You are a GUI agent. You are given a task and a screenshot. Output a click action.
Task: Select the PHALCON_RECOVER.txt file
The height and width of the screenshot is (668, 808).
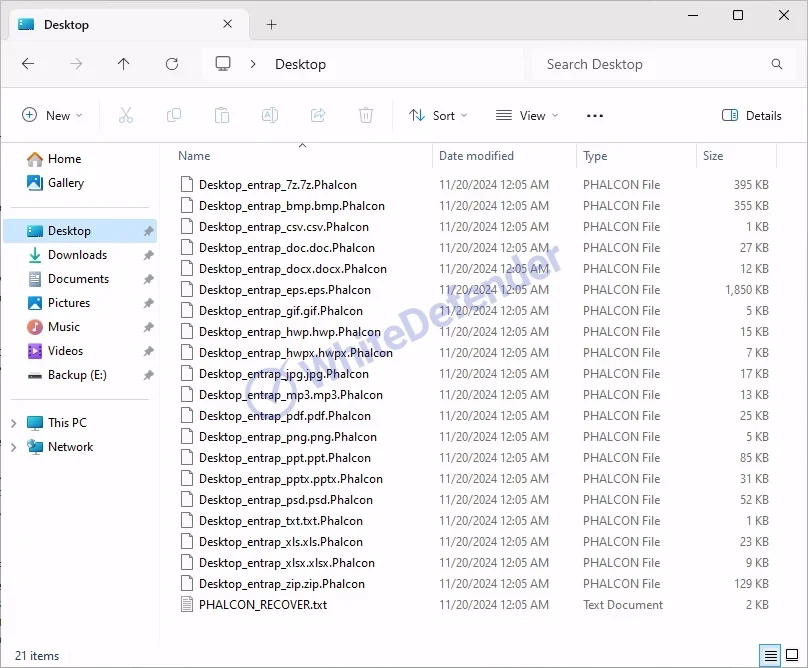[x=262, y=604]
